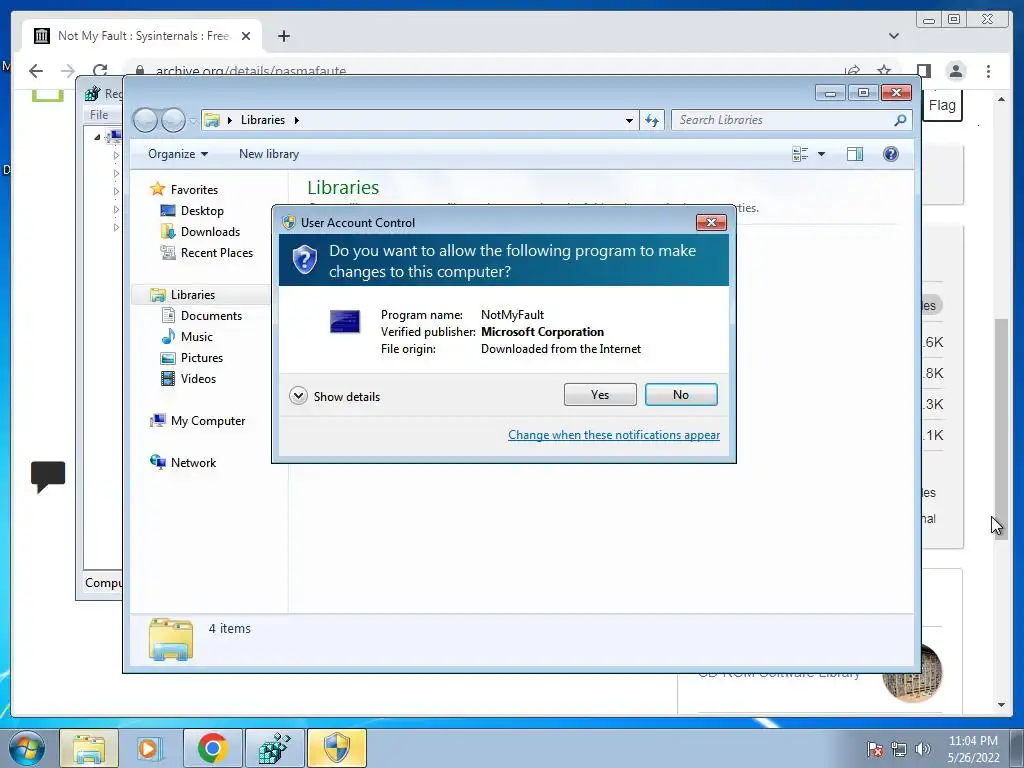Open Windows Media Player from taskbar

point(150,748)
